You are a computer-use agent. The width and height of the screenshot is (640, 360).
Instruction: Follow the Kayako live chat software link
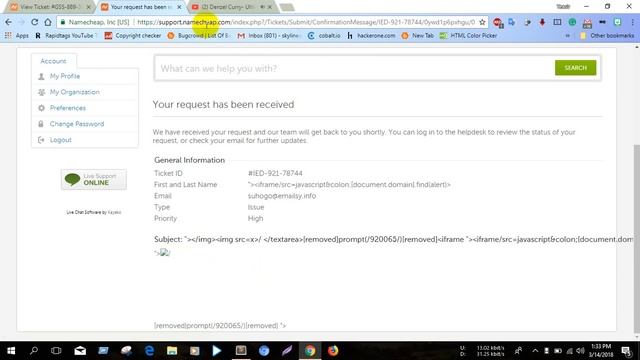pos(114,212)
